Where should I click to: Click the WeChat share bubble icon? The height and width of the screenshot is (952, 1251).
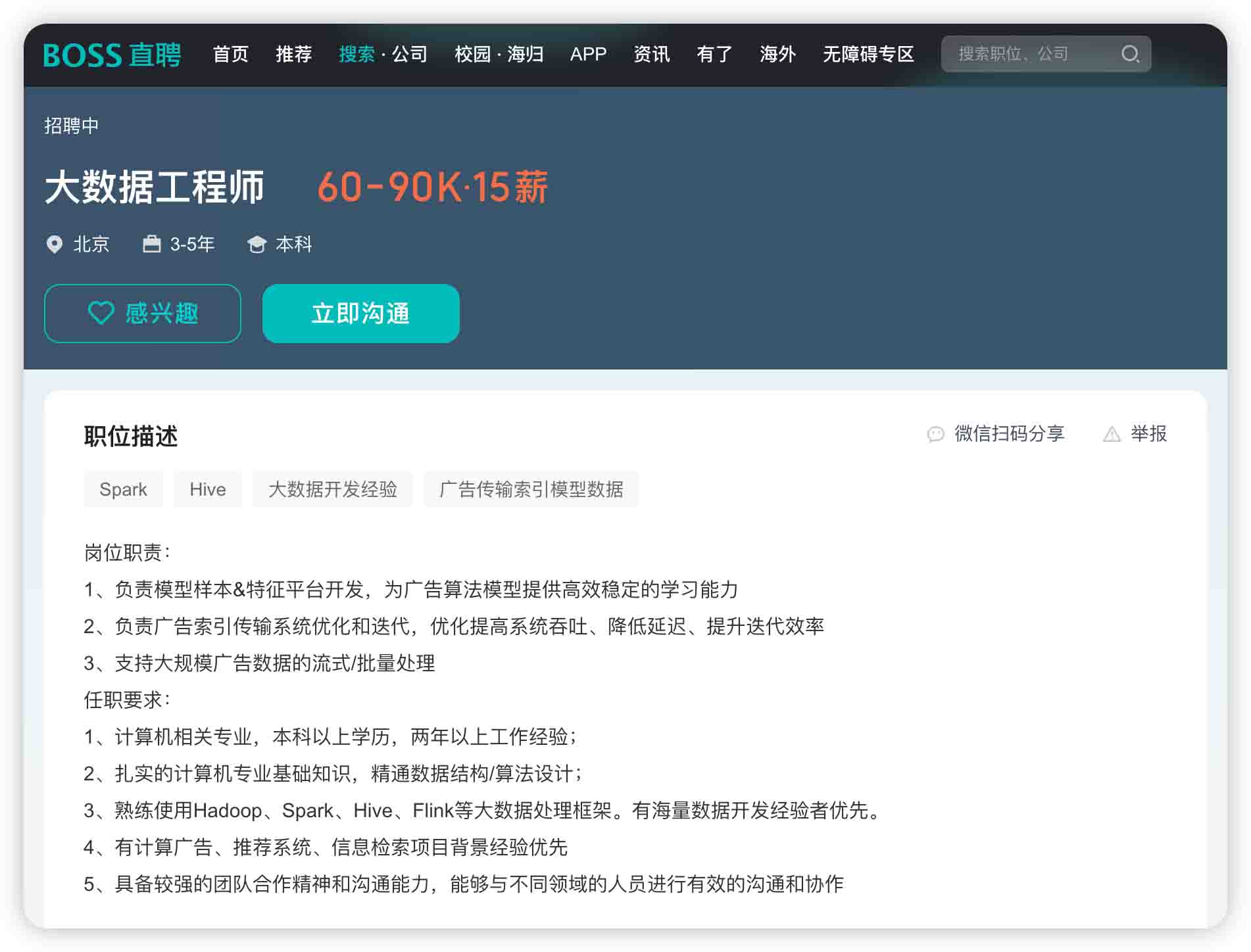[935, 434]
